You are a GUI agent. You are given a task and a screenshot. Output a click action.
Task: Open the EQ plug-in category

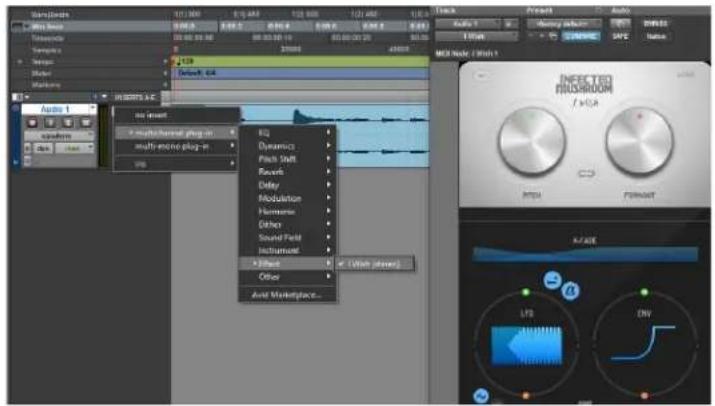tap(287, 133)
